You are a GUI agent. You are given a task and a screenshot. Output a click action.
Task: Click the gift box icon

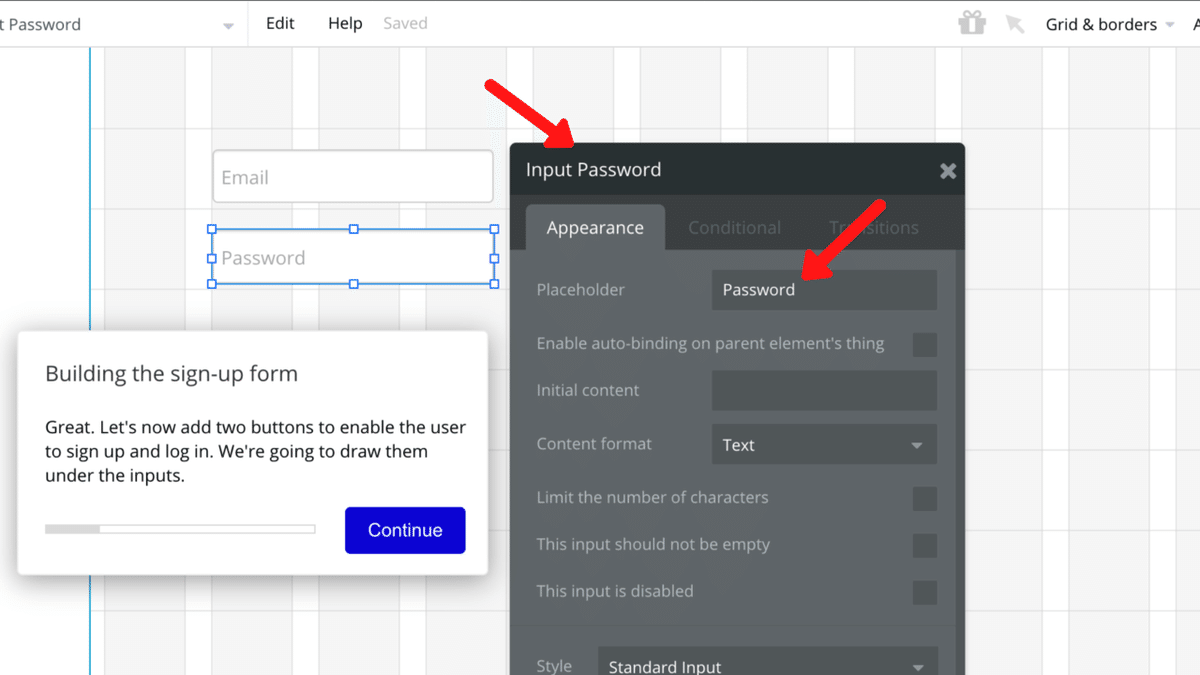(x=971, y=23)
